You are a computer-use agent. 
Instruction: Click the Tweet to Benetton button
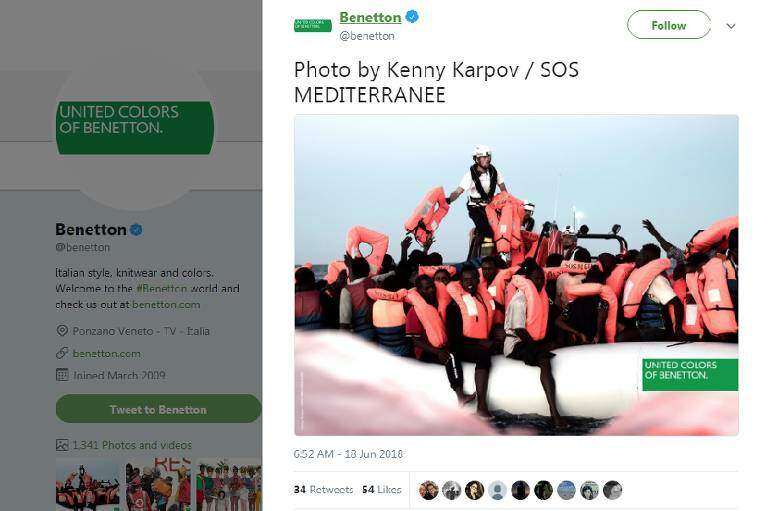click(158, 409)
